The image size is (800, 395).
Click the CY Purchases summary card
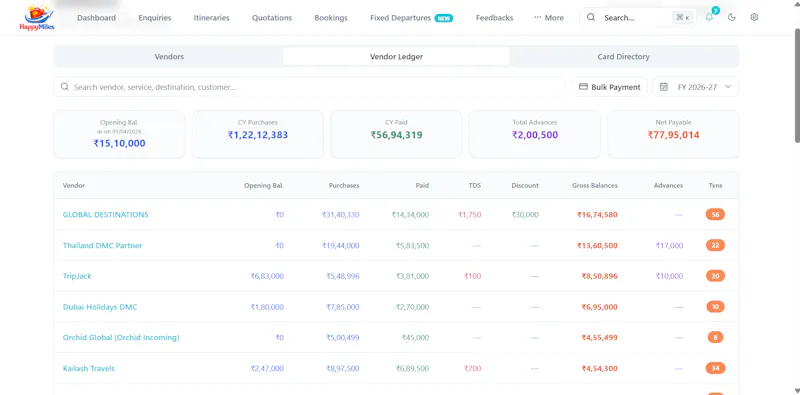point(258,134)
